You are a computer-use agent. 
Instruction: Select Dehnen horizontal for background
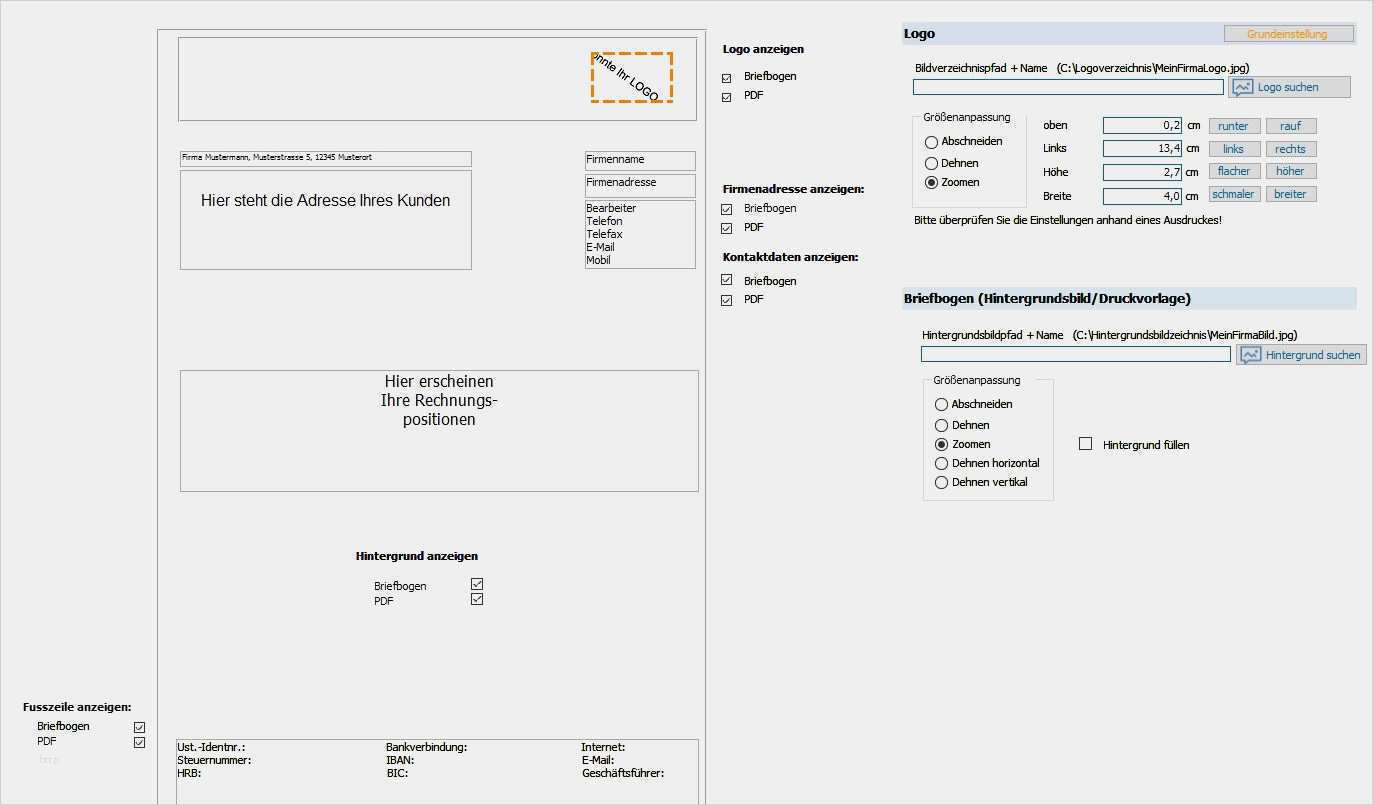click(941, 463)
